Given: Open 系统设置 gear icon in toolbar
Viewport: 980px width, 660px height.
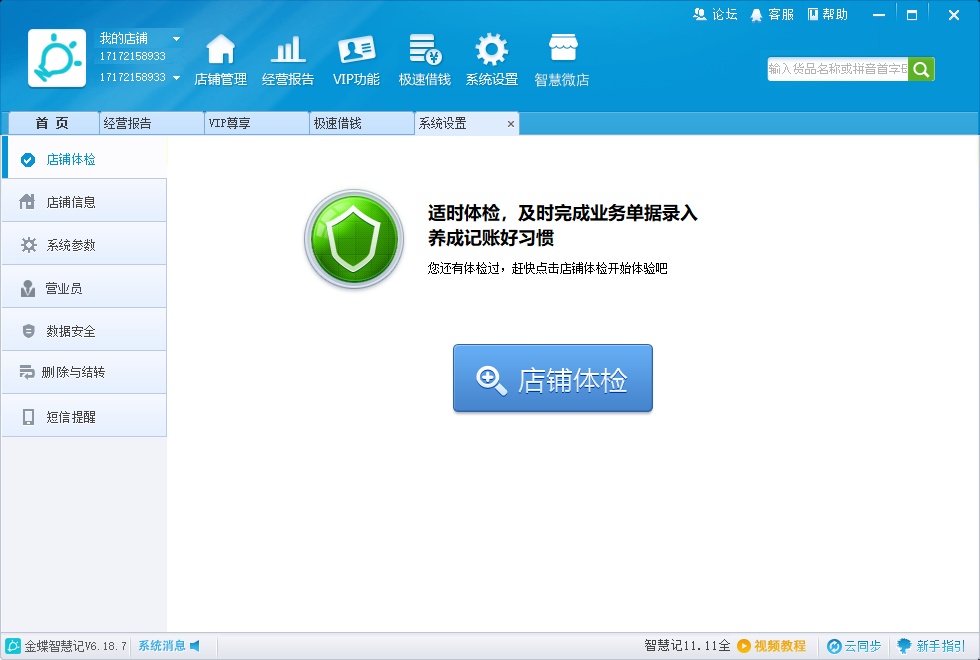Looking at the screenshot, I should coord(492,49).
